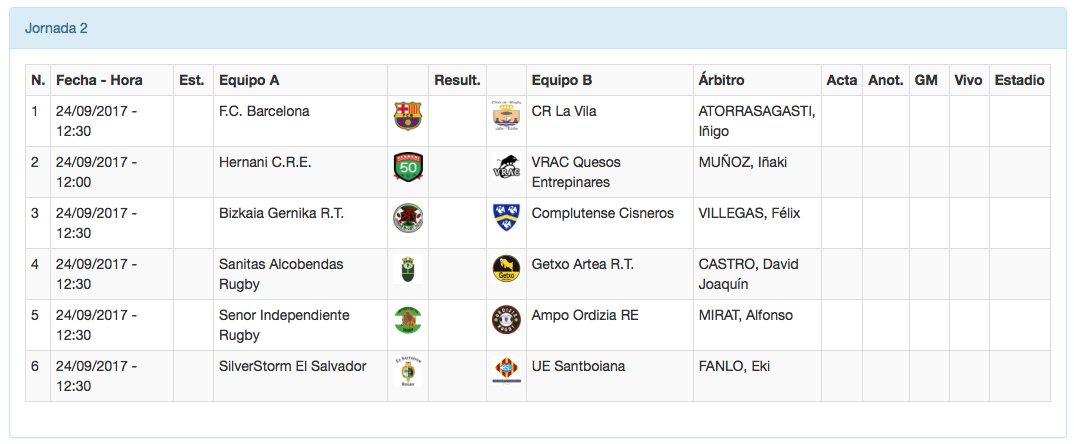Click the UE Santboiana team logo
Viewport: 1074px width, 444px height.
506,371
